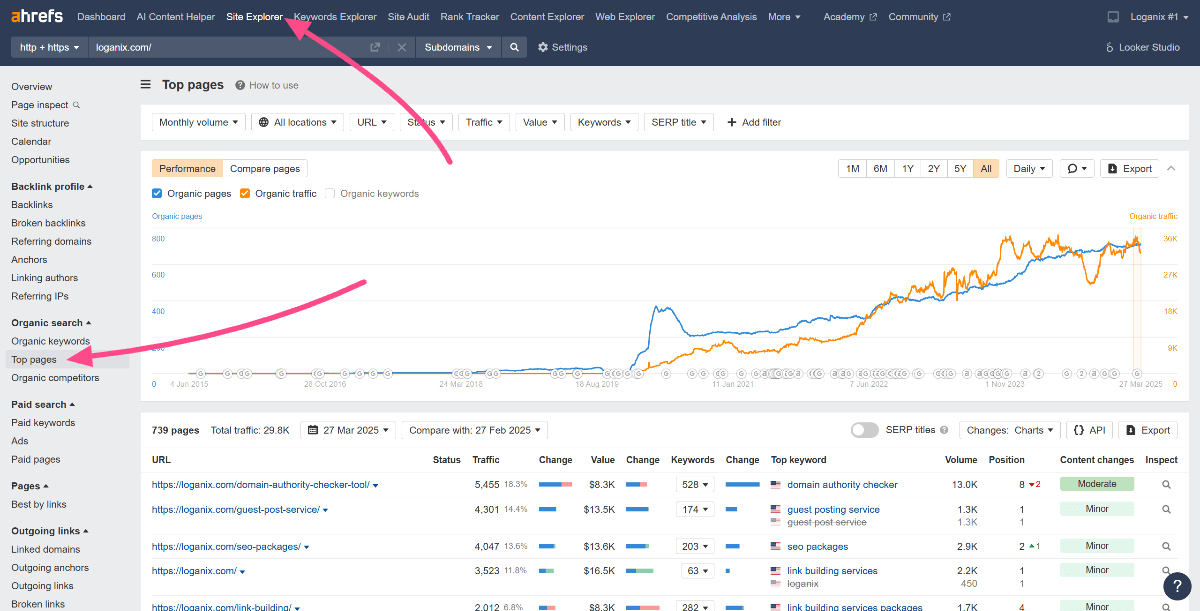The width and height of the screenshot is (1200, 611).
Task: Expand 528 keywords dropdown
Action: (694, 485)
